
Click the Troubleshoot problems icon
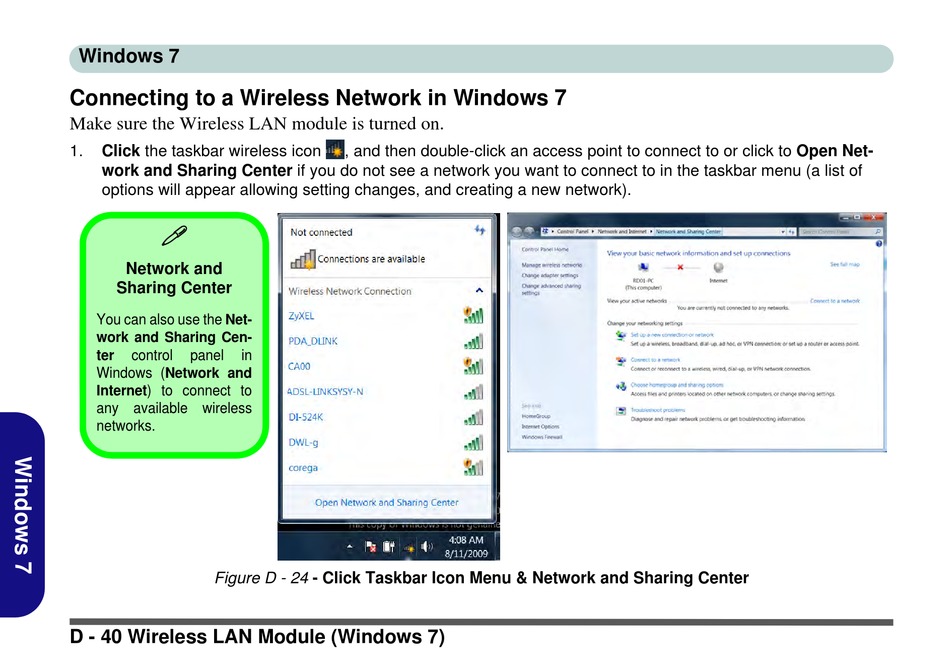(620, 411)
